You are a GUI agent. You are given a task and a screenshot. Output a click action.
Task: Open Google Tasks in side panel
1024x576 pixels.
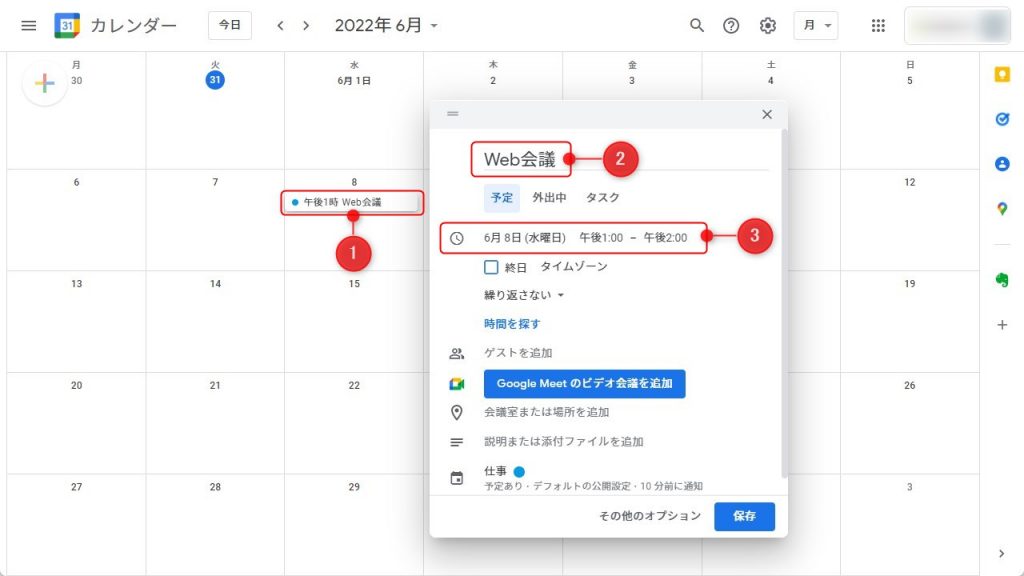point(1002,119)
